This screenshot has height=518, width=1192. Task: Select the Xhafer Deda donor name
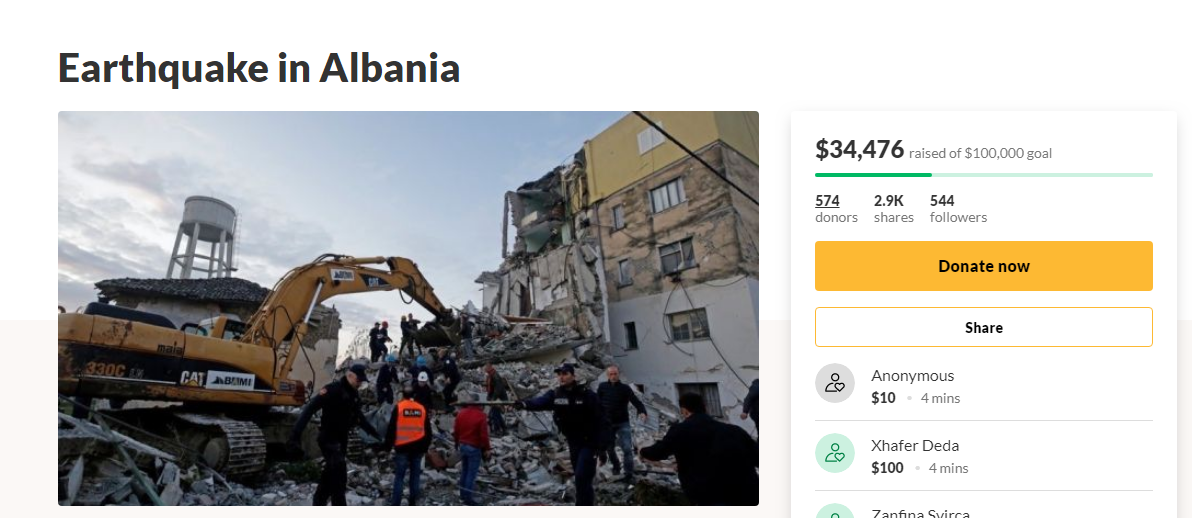915,446
